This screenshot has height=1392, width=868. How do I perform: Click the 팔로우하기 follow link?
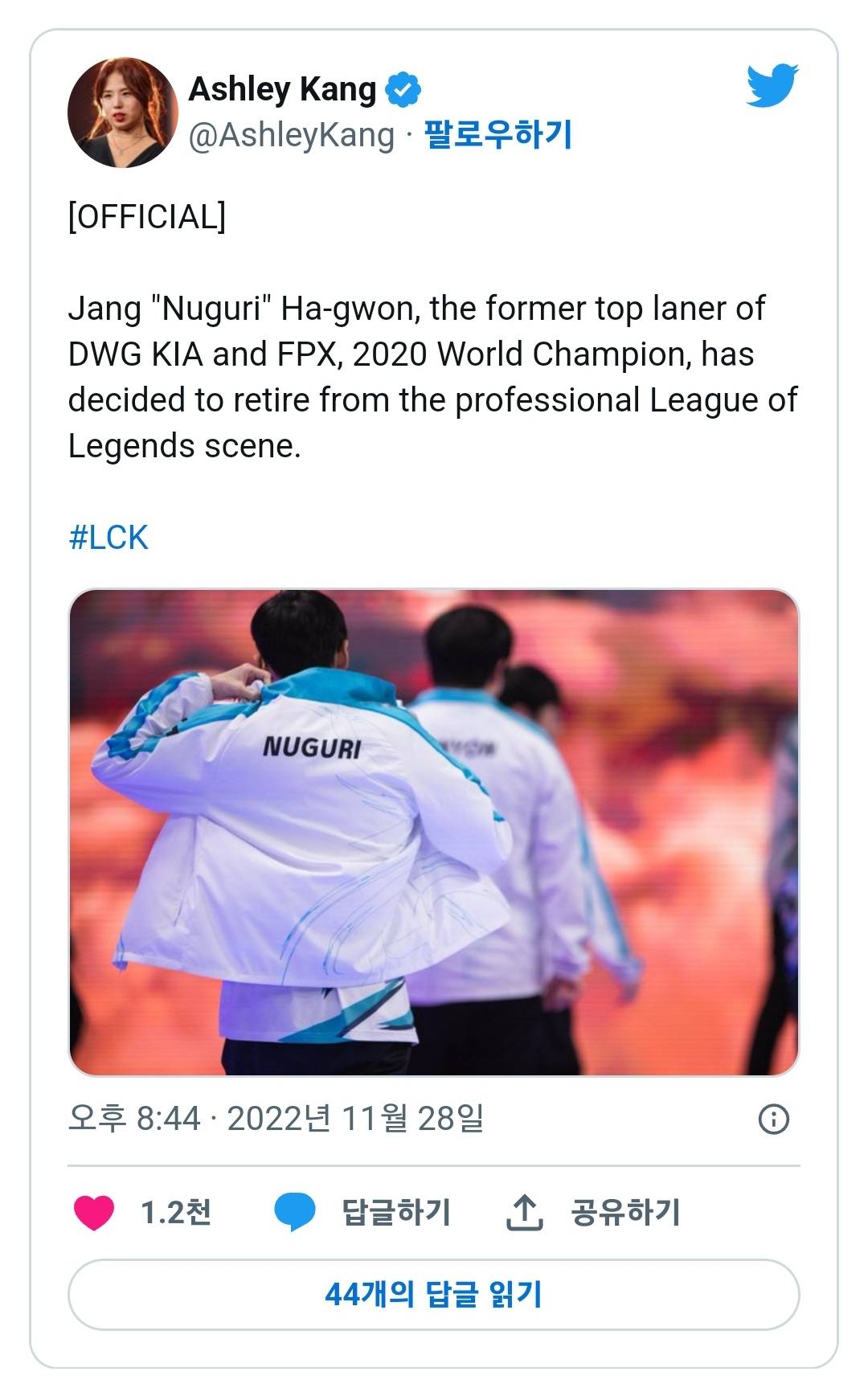(x=497, y=134)
